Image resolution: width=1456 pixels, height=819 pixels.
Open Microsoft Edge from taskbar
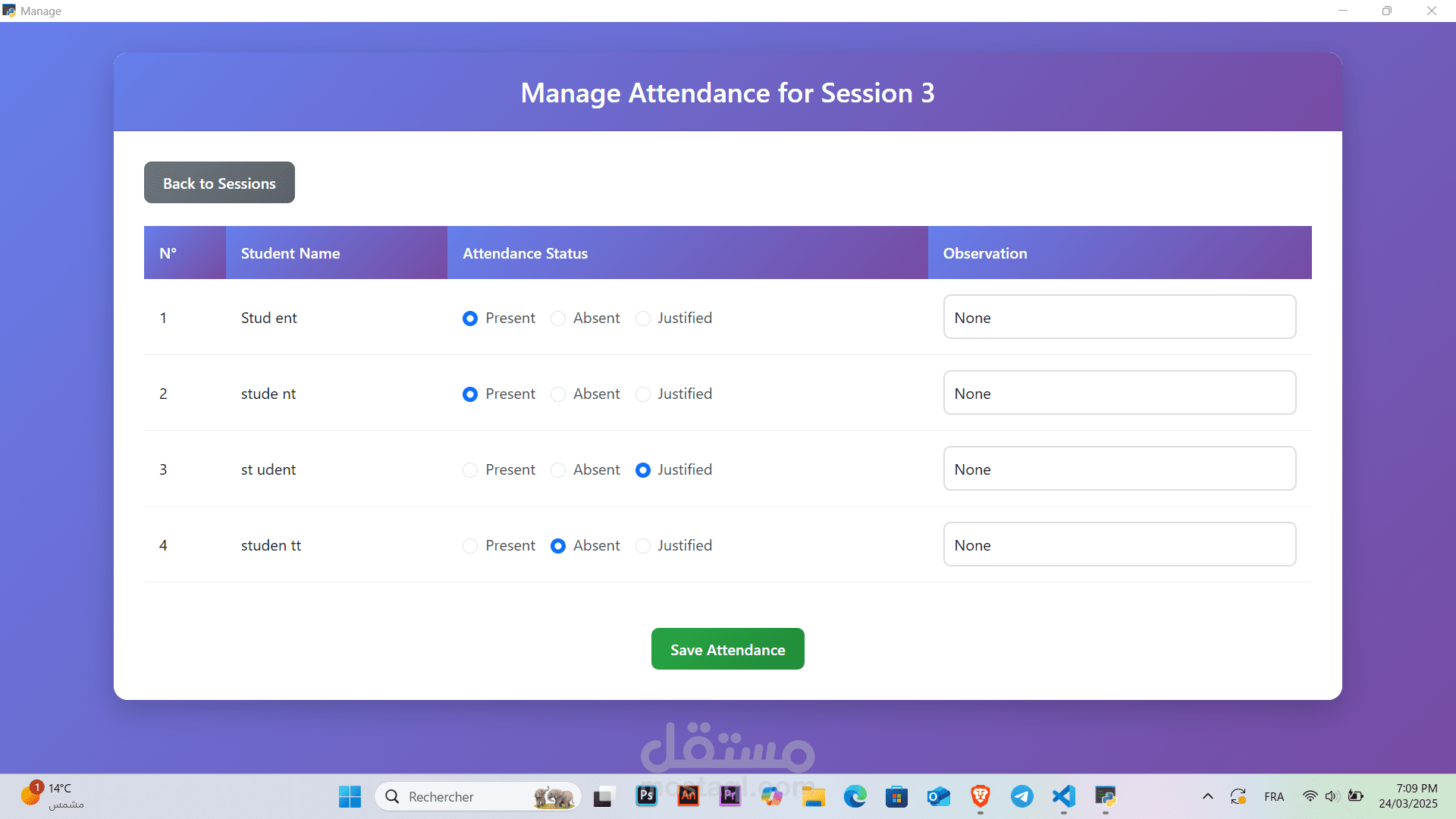pos(855,796)
